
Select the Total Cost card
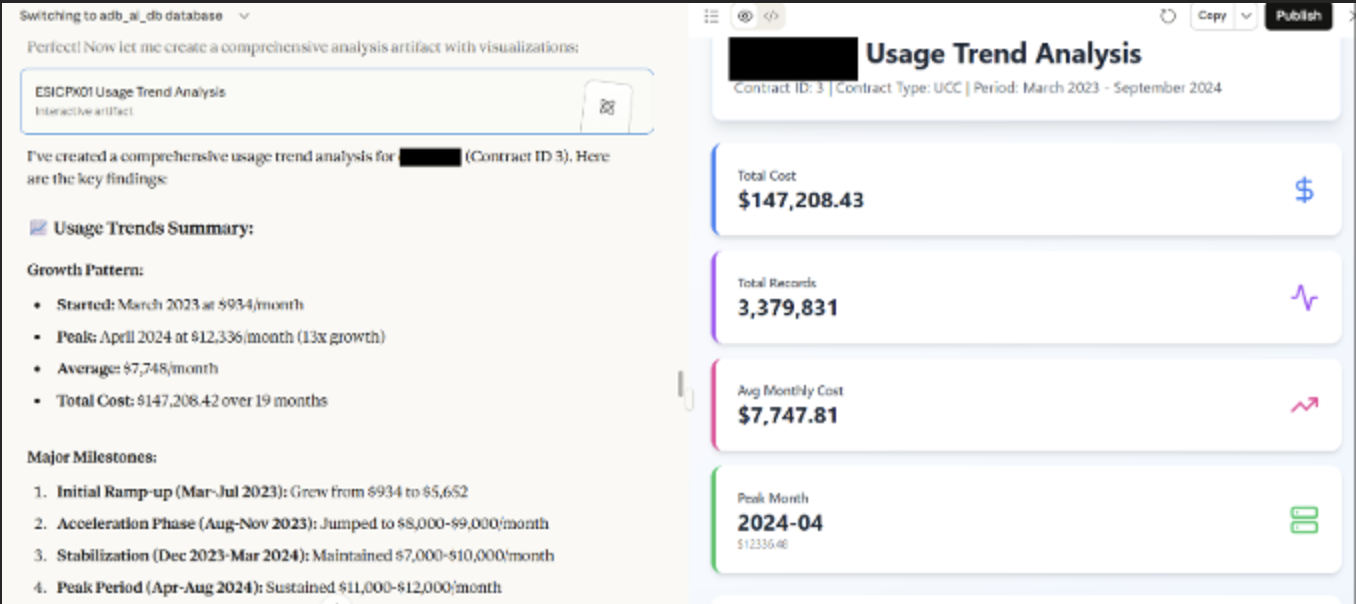pyautogui.click(x=1027, y=190)
